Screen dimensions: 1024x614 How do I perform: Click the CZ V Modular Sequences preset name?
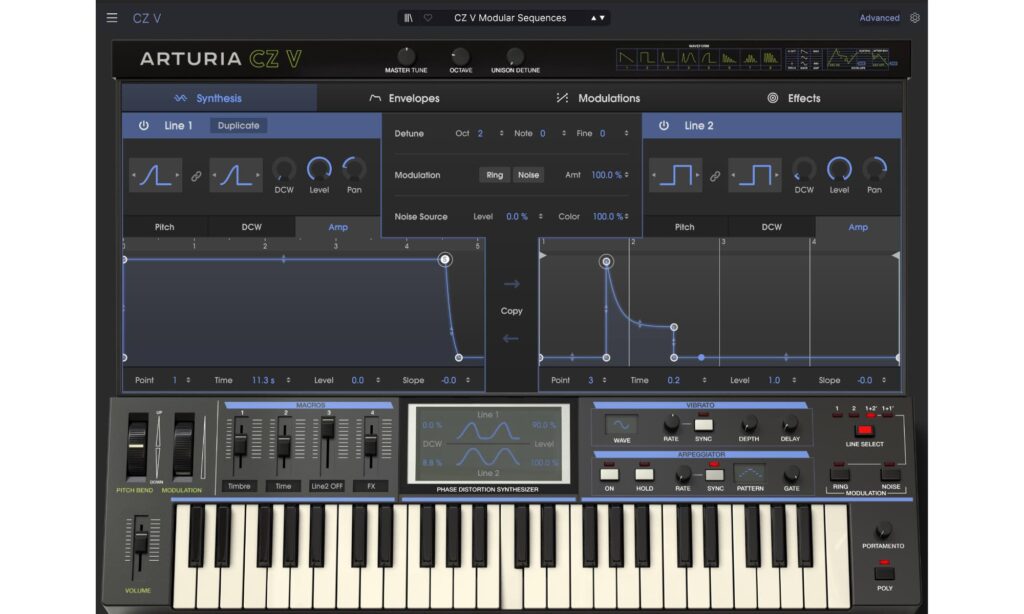[510, 18]
